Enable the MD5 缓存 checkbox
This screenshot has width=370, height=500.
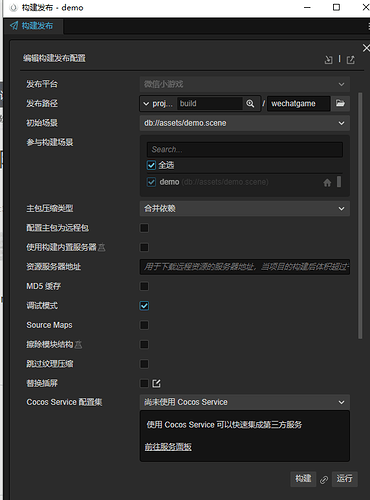144,286
